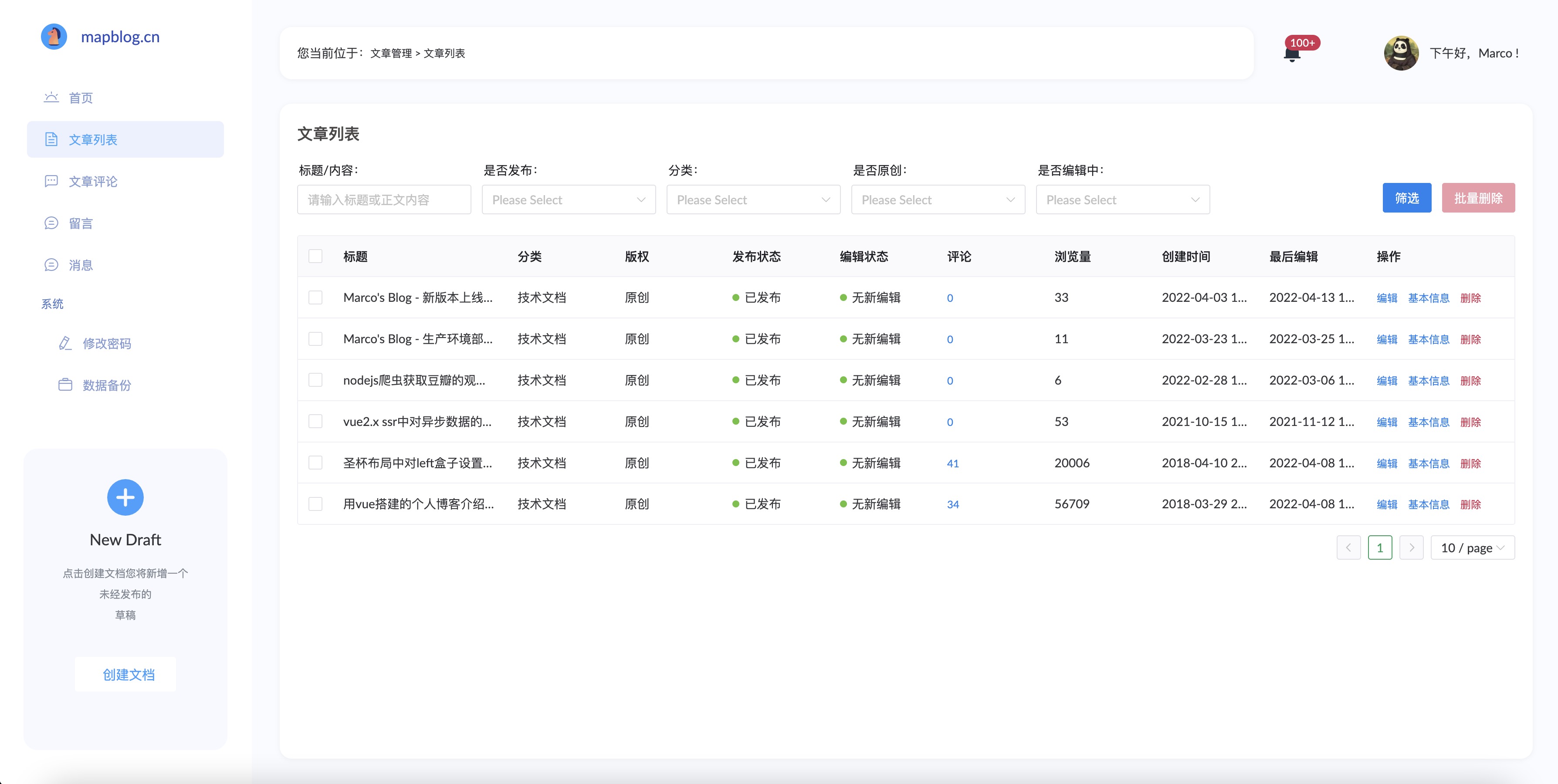Image resolution: width=1558 pixels, height=784 pixels.
Task: Click the 文章评论 comment icon
Action: (x=51, y=181)
